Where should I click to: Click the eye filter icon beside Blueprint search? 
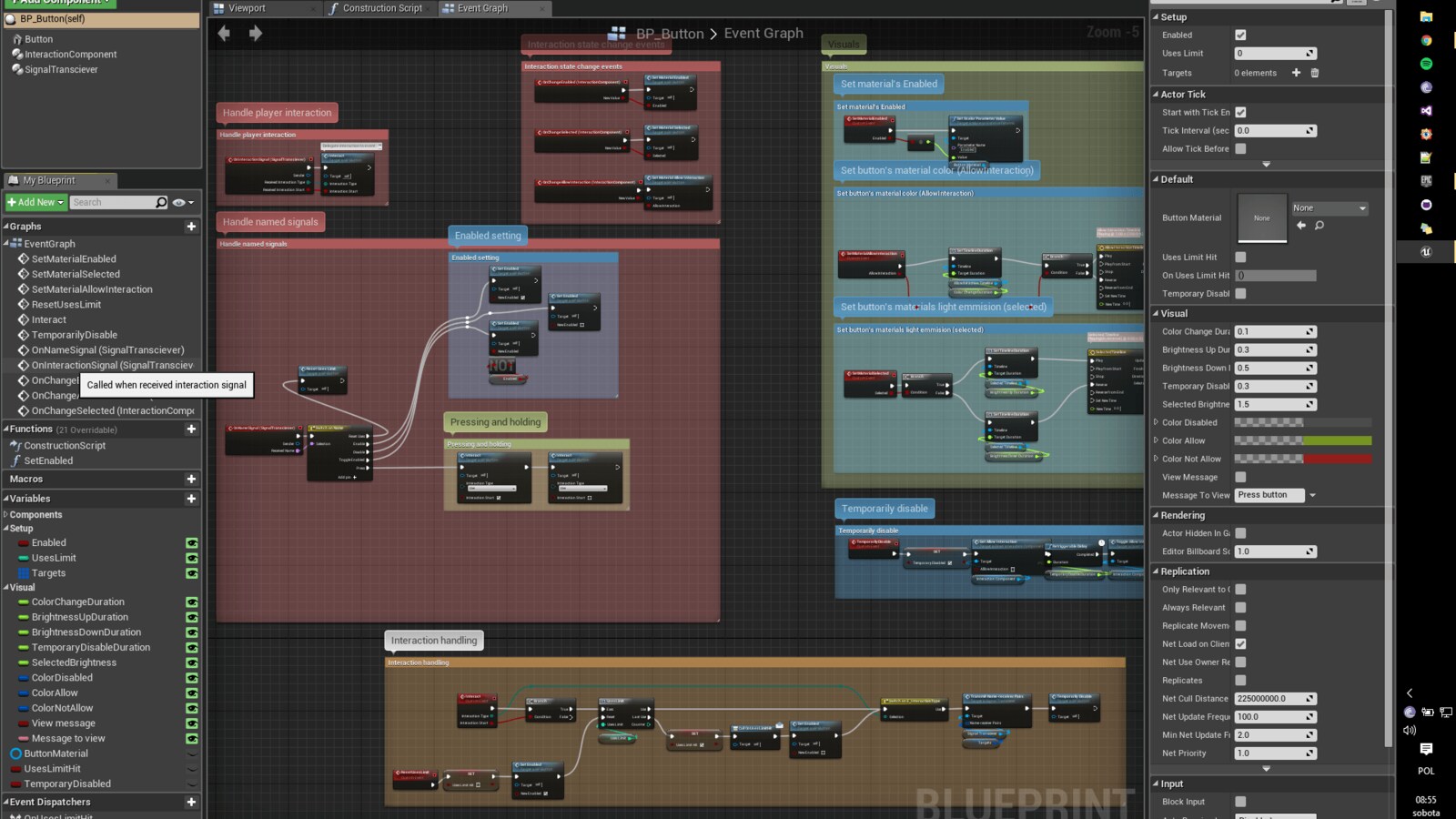pyautogui.click(x=180, y=202)
